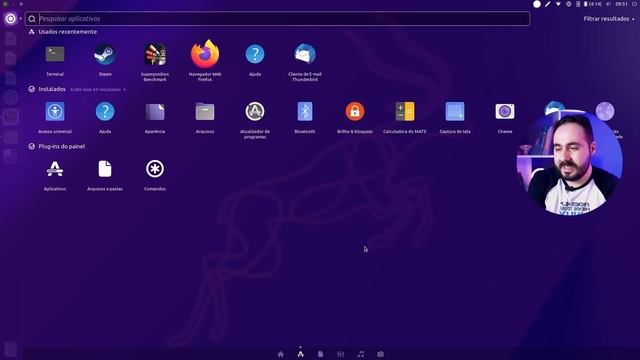This screenshot has width=640, height=360.
Task: Open the session power menu
Action: (635, 4)
